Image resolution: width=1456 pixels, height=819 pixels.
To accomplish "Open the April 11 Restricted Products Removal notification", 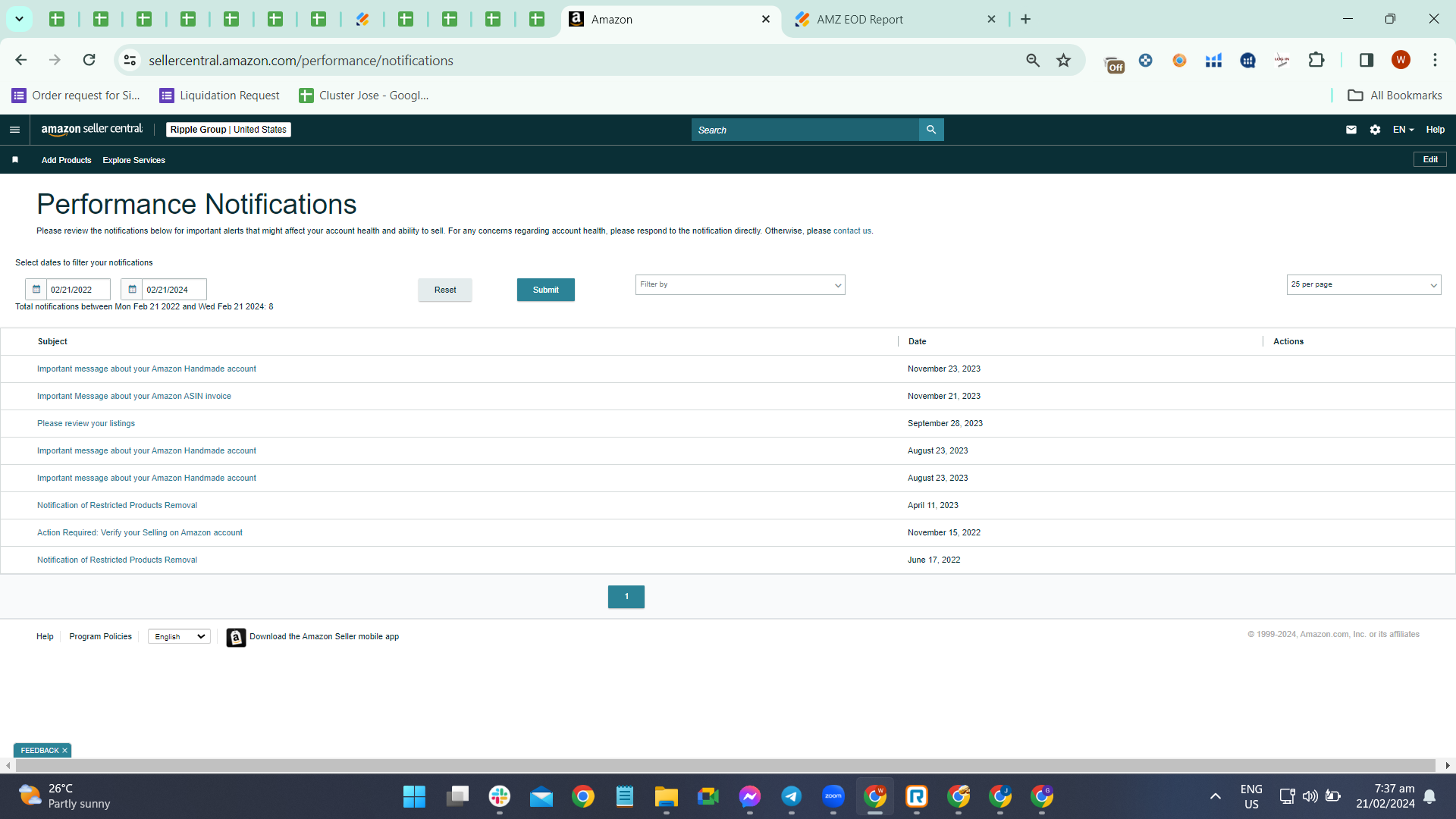I will tap(117, 506).
